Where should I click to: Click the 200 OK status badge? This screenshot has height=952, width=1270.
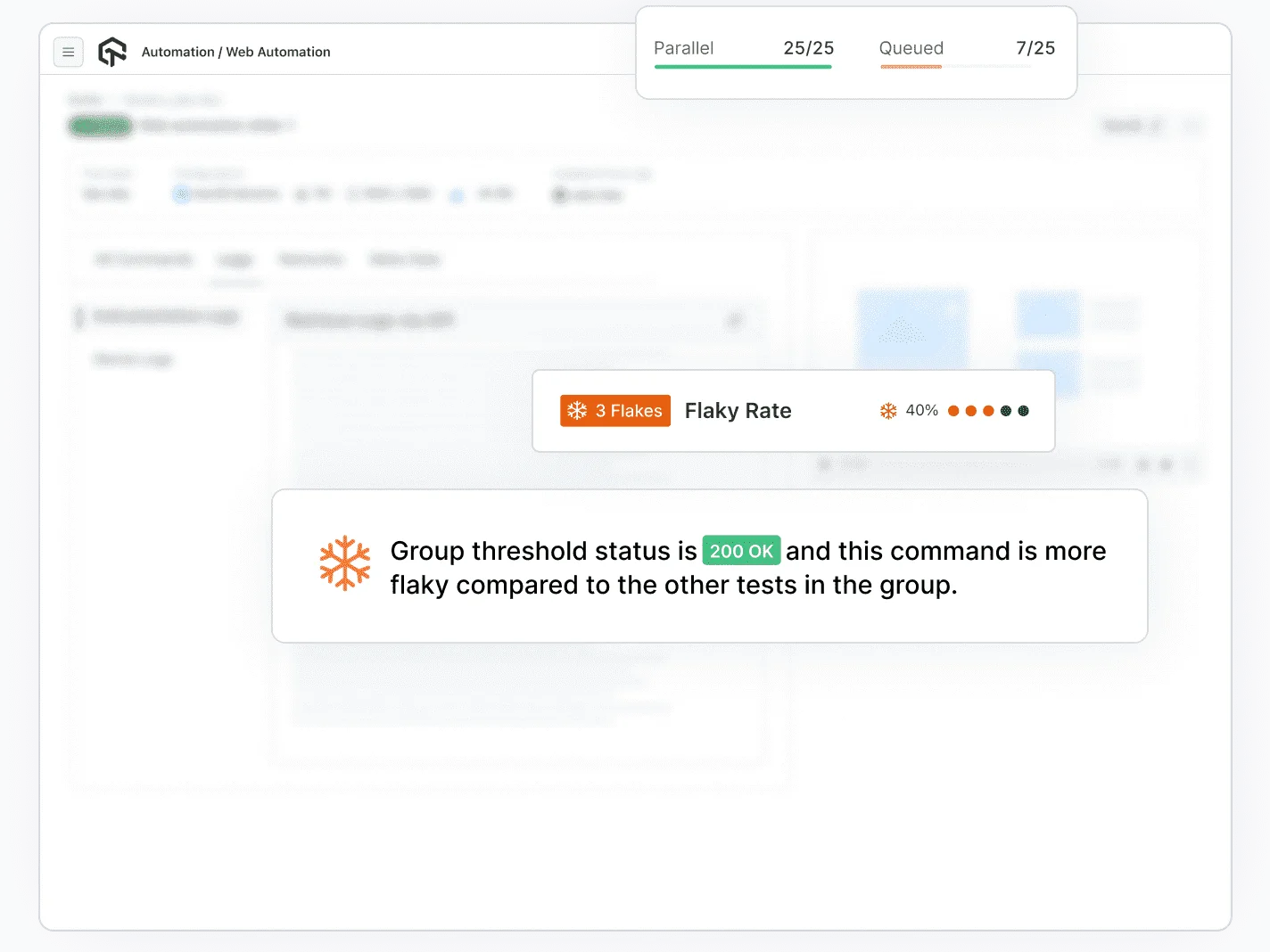(x=741, y=551)
